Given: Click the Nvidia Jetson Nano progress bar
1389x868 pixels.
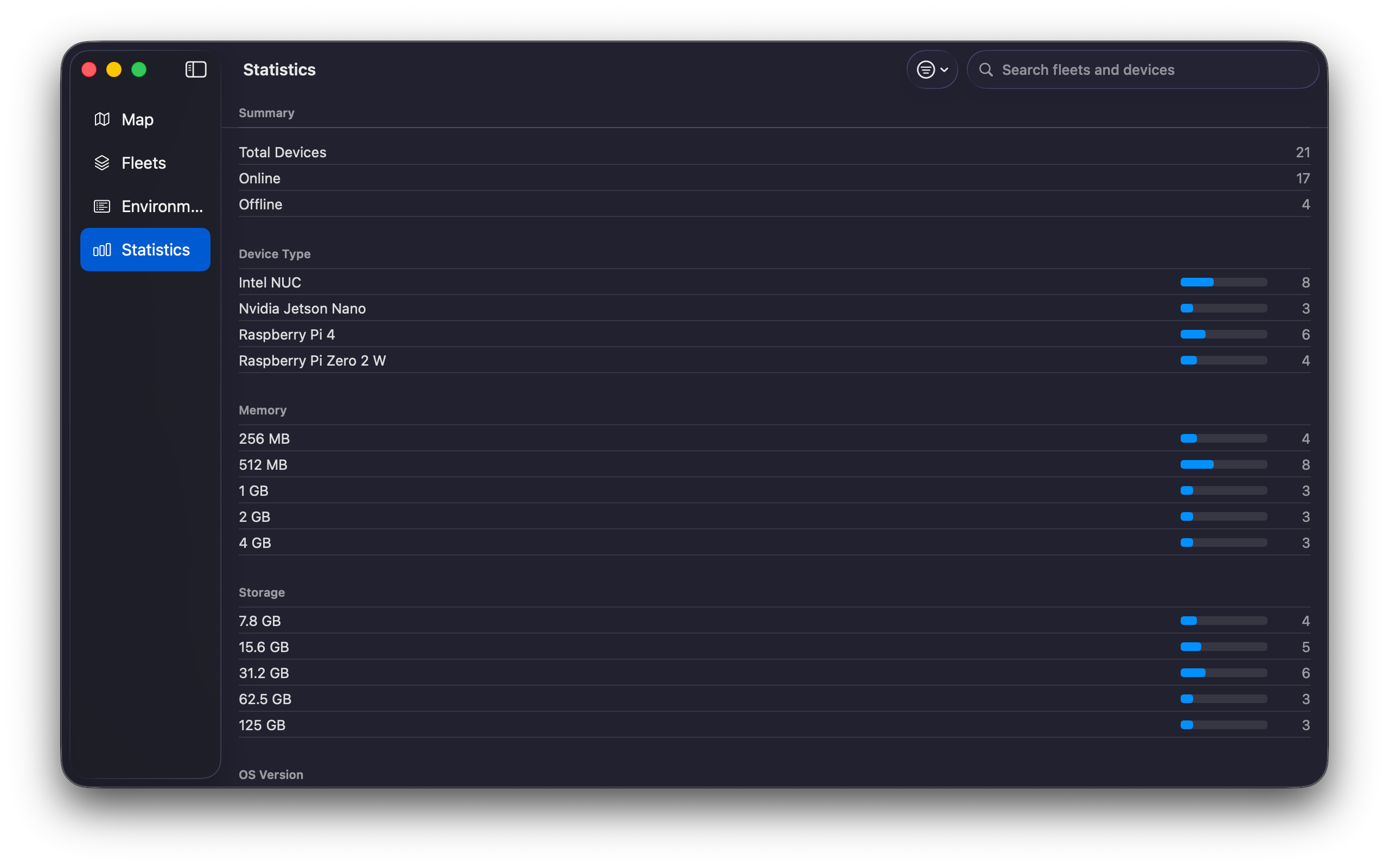Looking at the screenshot, I should [x=1224, y=308].
